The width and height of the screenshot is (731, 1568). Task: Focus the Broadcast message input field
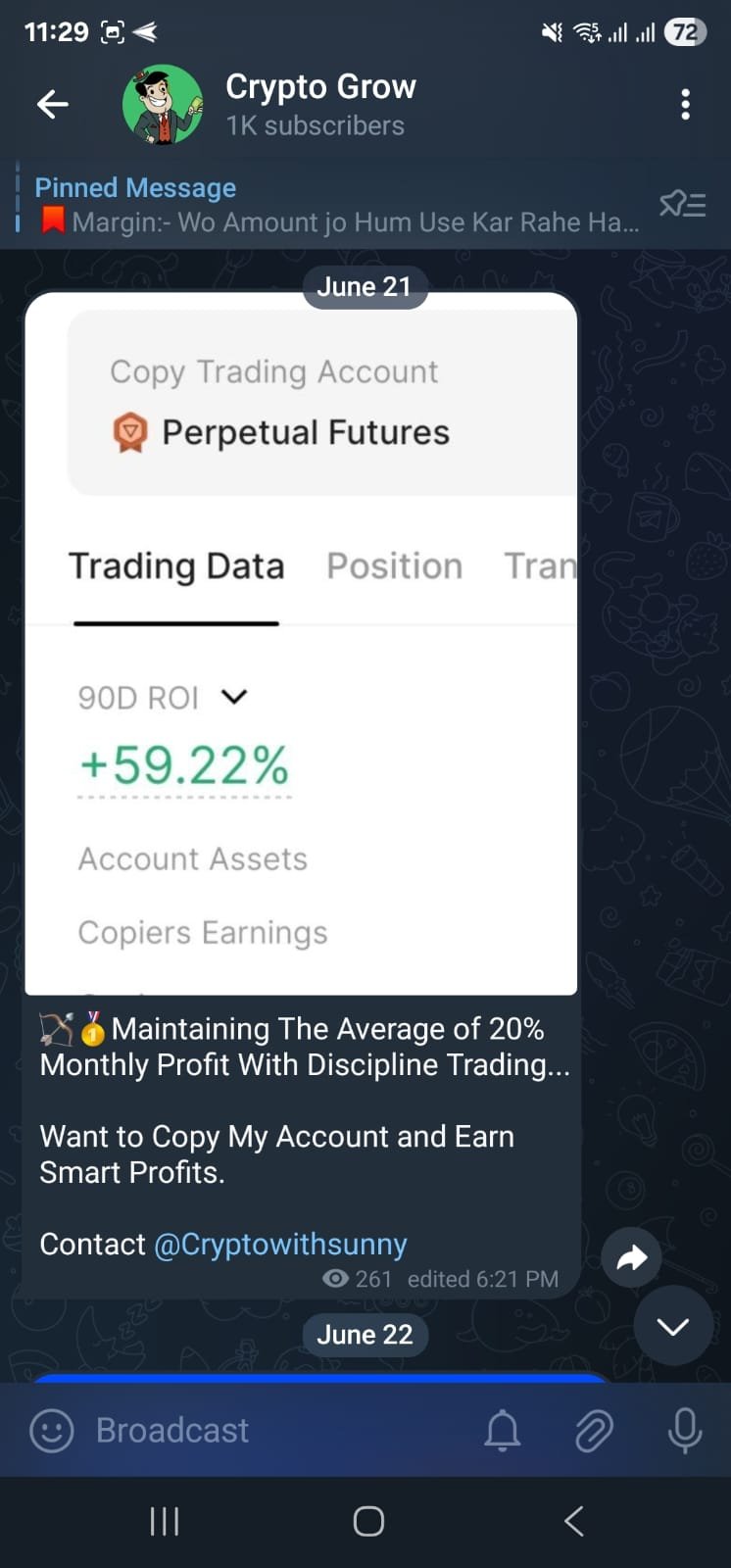274,1430
